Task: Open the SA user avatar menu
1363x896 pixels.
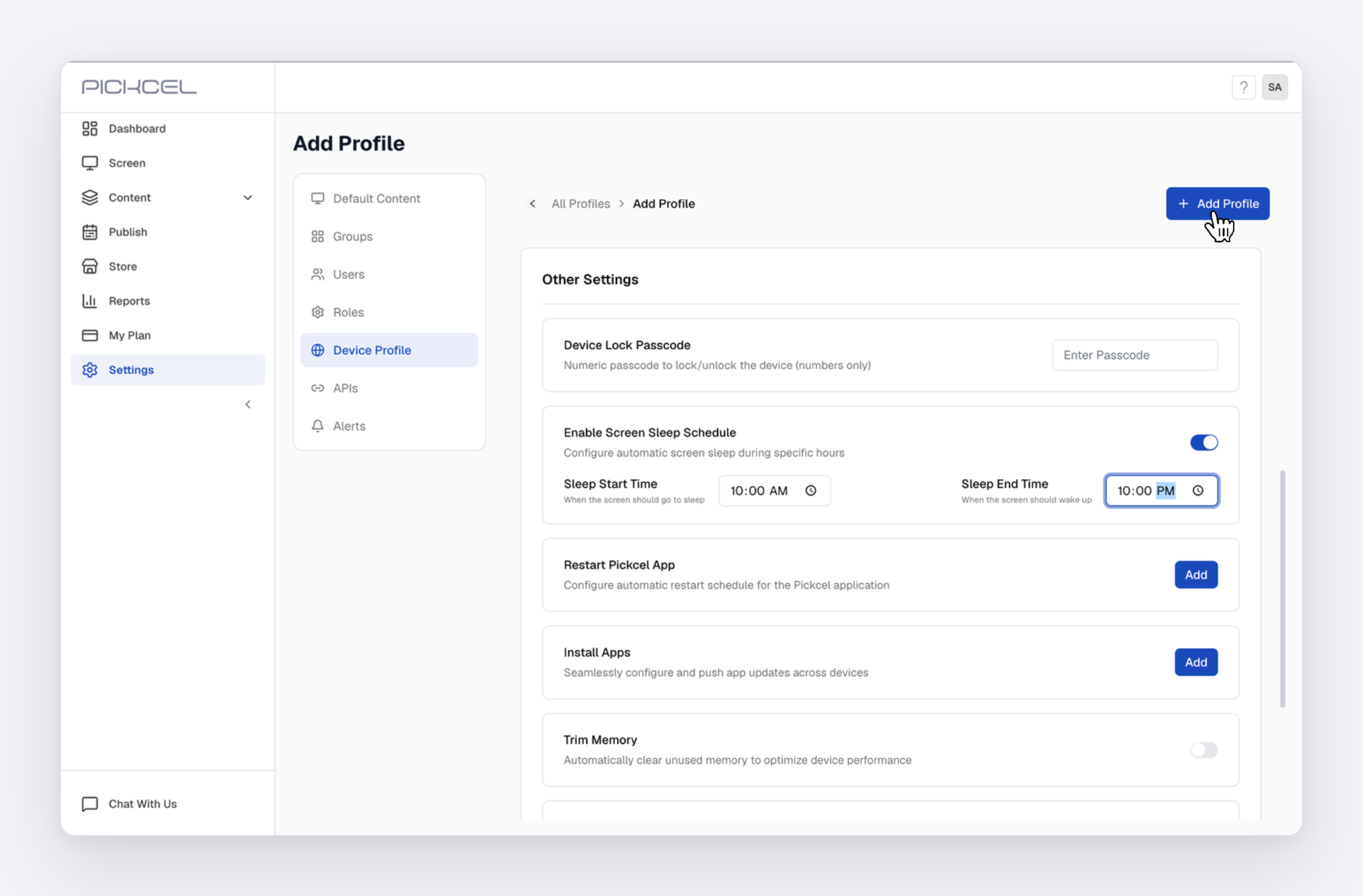Action: point(1275,87)
